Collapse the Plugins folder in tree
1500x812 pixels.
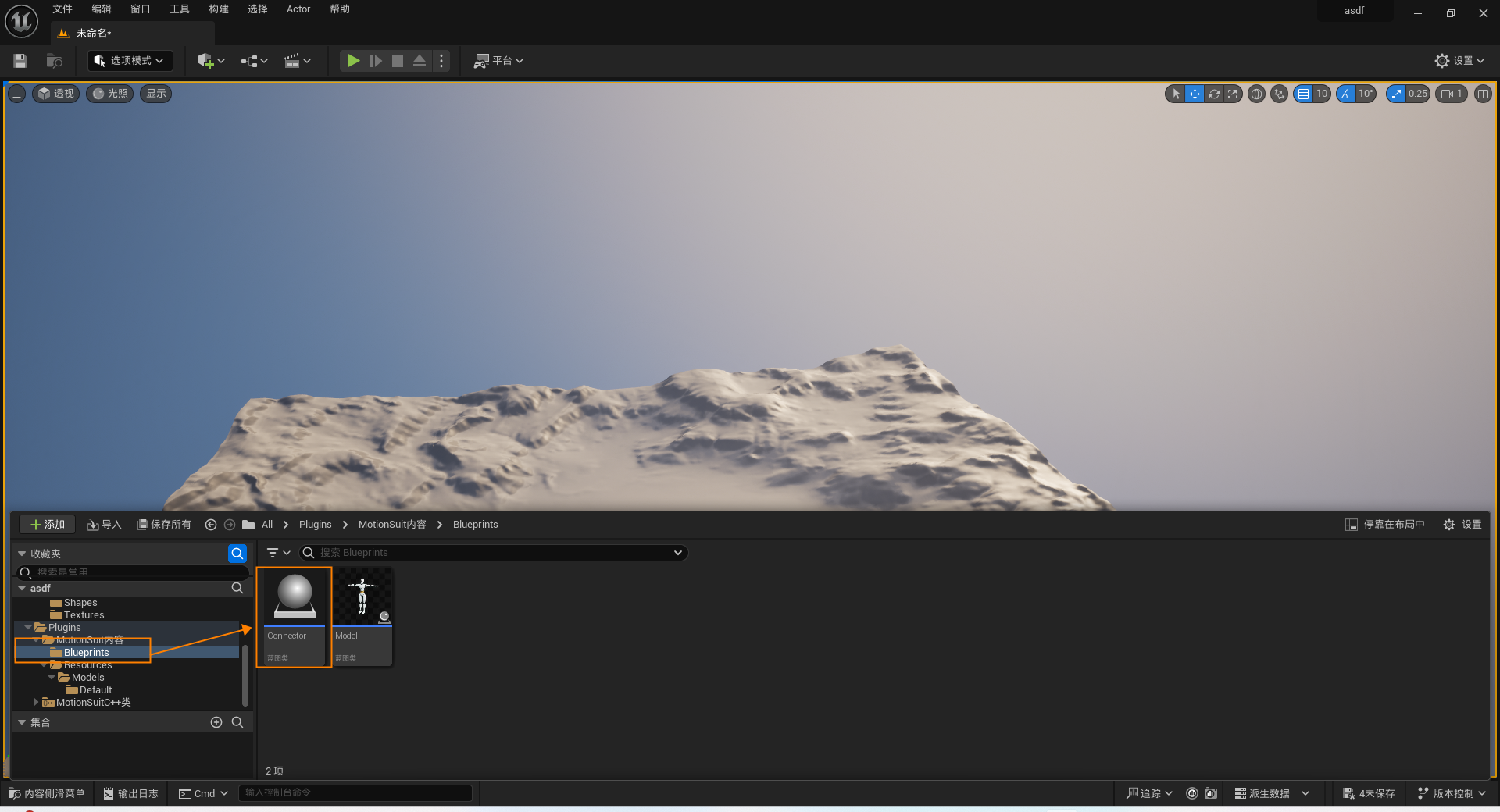pos(28,627)
